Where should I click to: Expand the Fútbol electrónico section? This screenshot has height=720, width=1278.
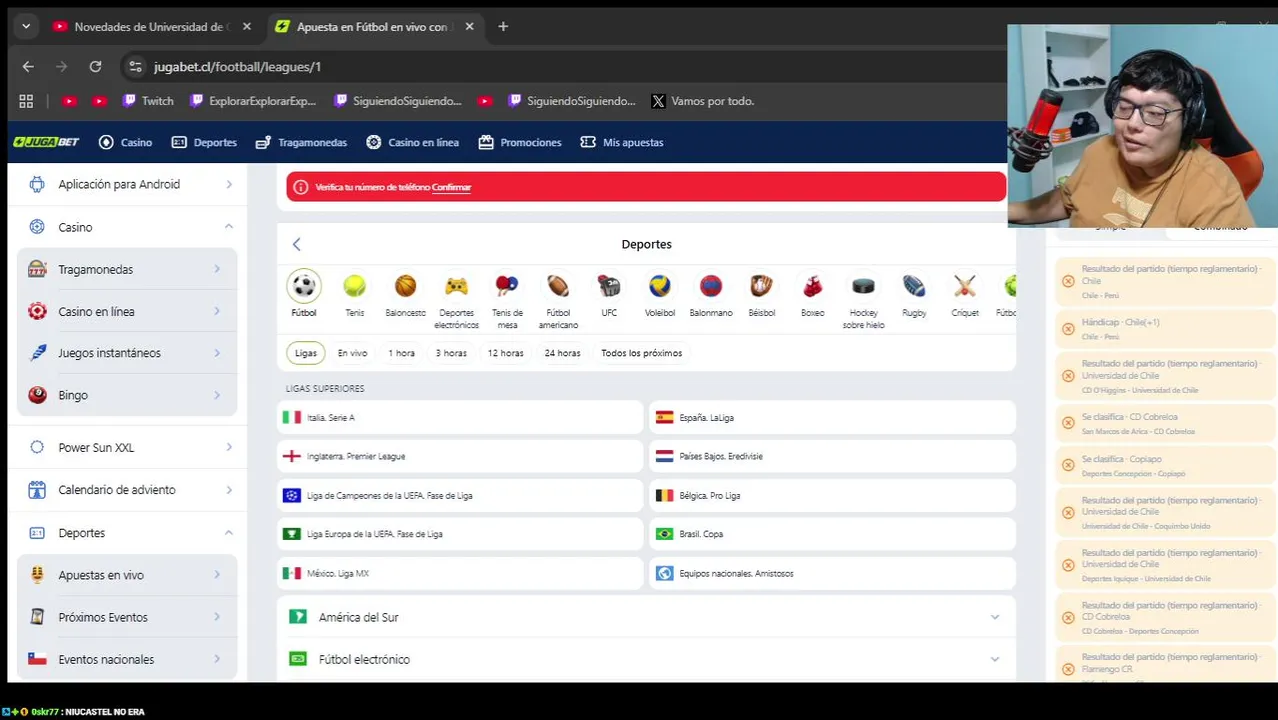click(646, 659)
